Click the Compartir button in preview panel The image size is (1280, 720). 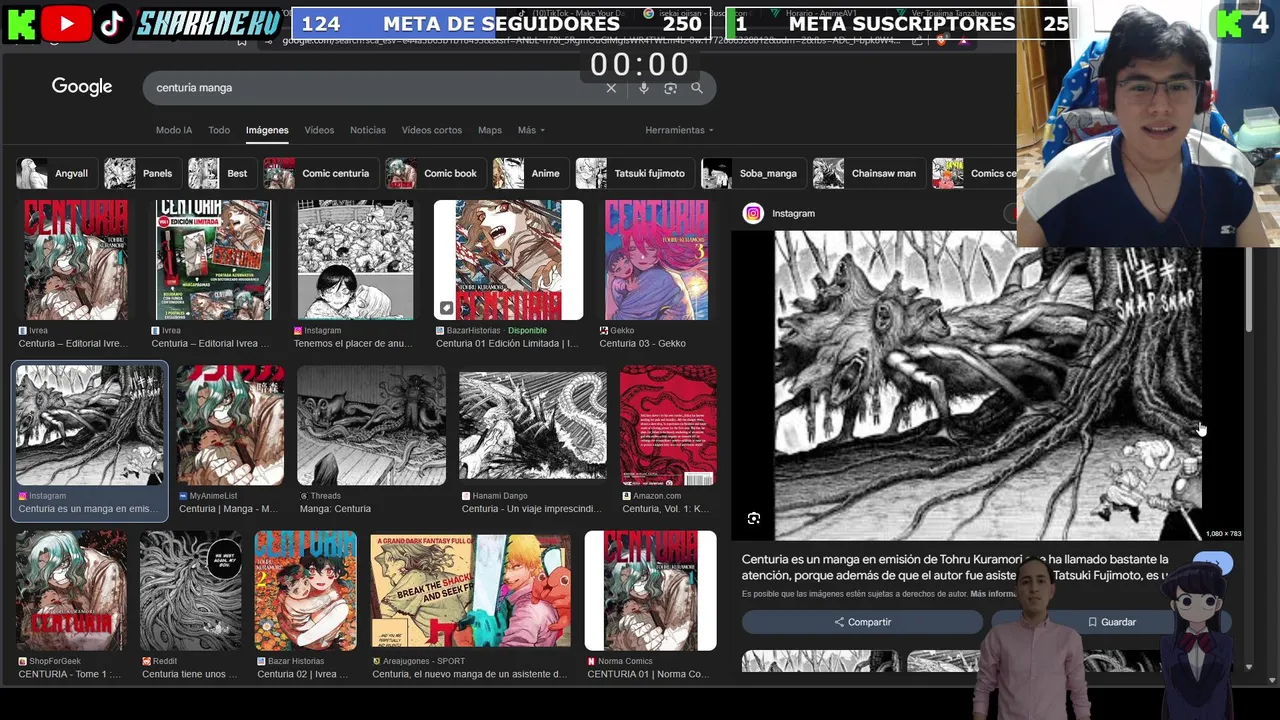862,622
